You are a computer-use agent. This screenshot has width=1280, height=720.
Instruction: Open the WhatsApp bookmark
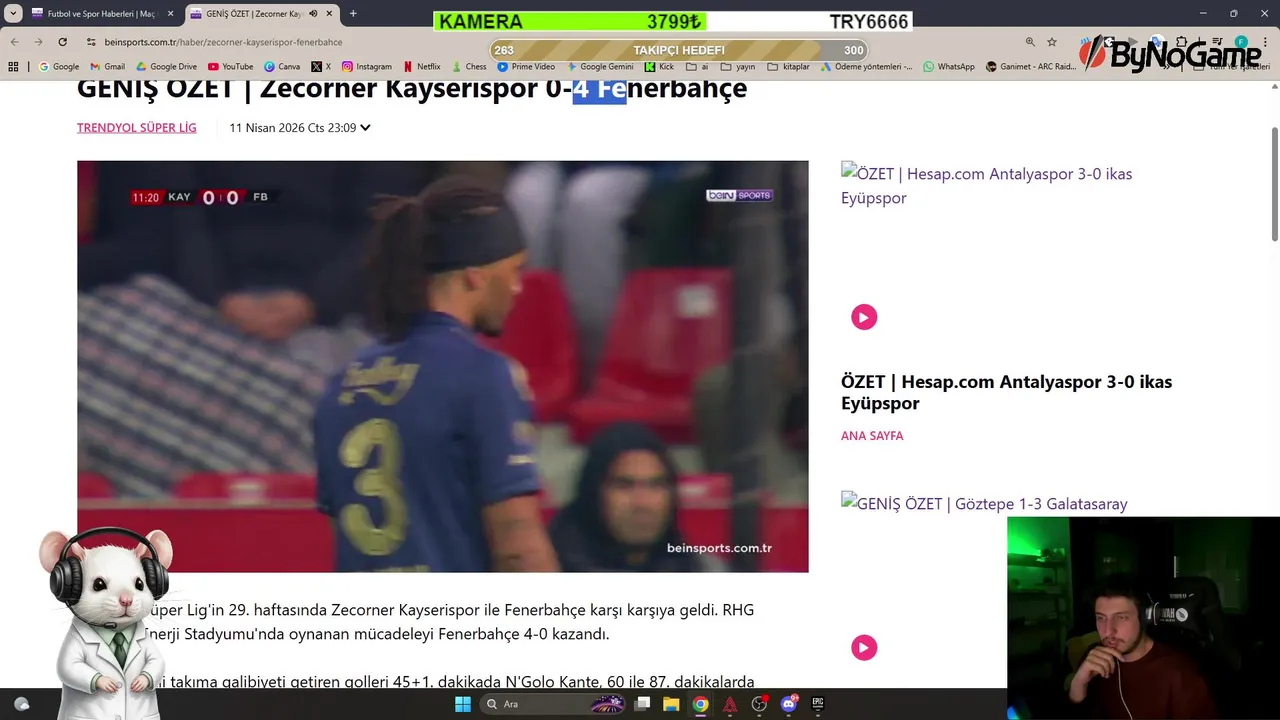tap(948, 67)
